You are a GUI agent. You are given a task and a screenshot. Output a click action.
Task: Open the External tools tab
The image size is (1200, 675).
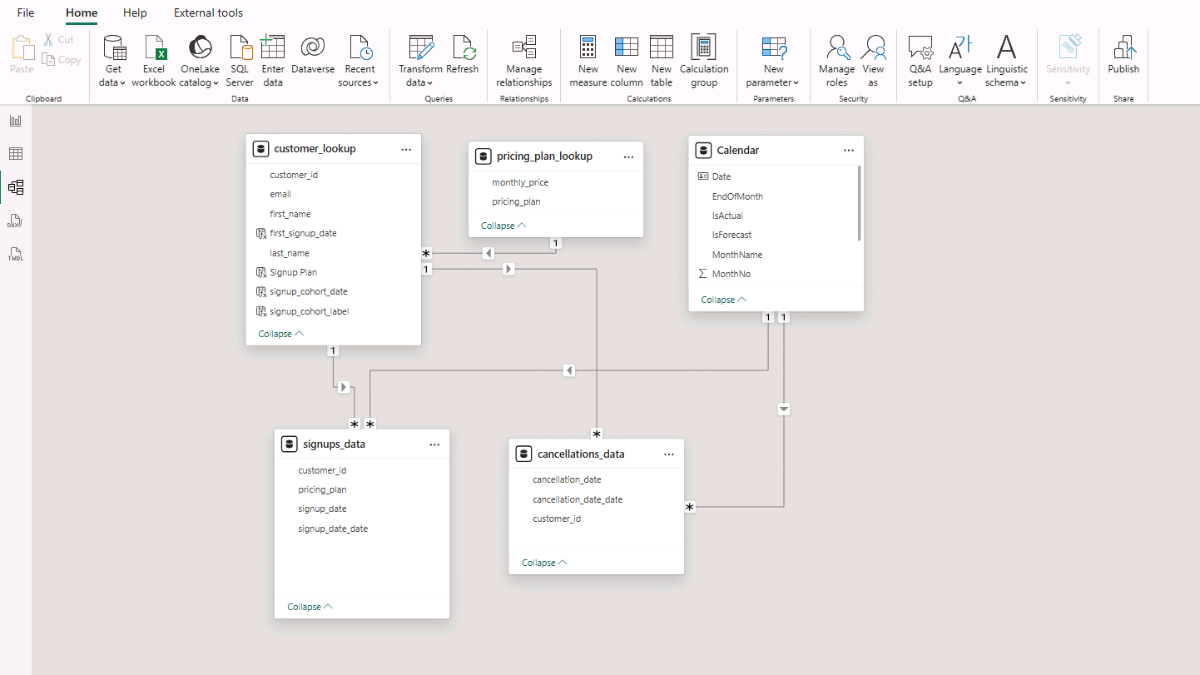coord(208,13)
